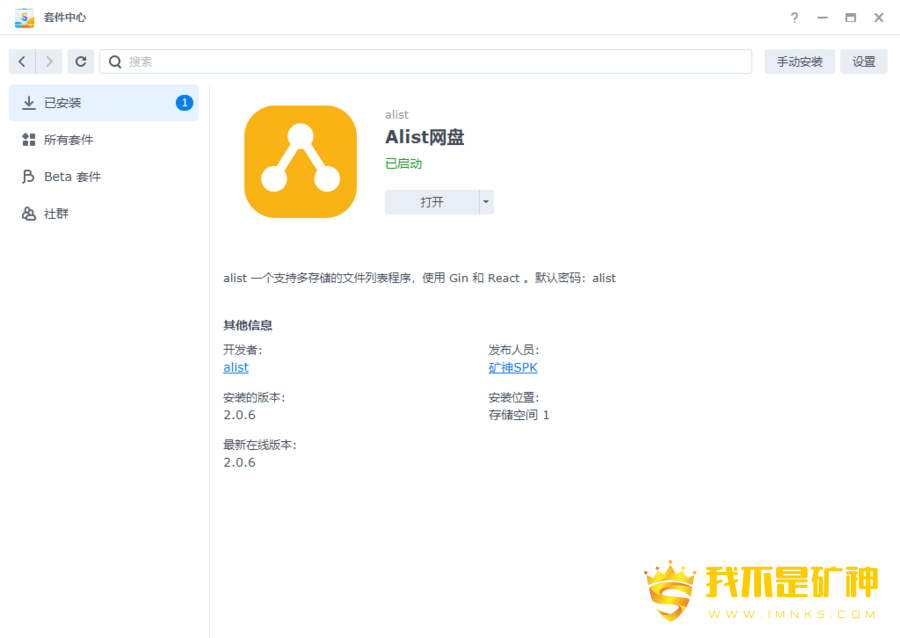The width and height of the screenshot is (900, 638).
Task: Open 设置 settings
Action: (x=864, y=61)
